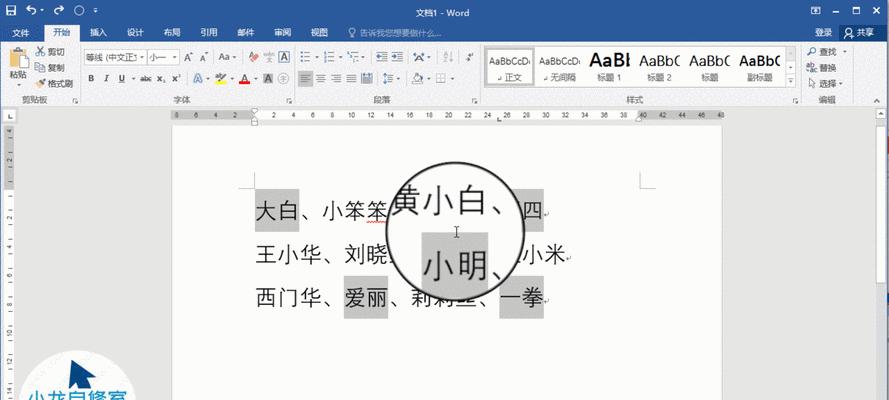Open the File (文件) tab
This screenshot has height=400, width=889.
pyautogui.click(x=20, y=33)
